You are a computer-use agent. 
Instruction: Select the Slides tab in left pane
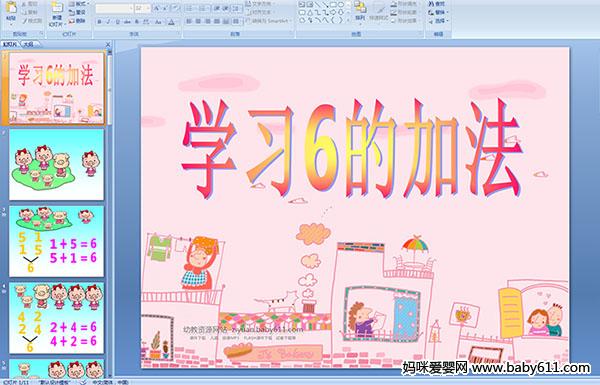(10, 44)
